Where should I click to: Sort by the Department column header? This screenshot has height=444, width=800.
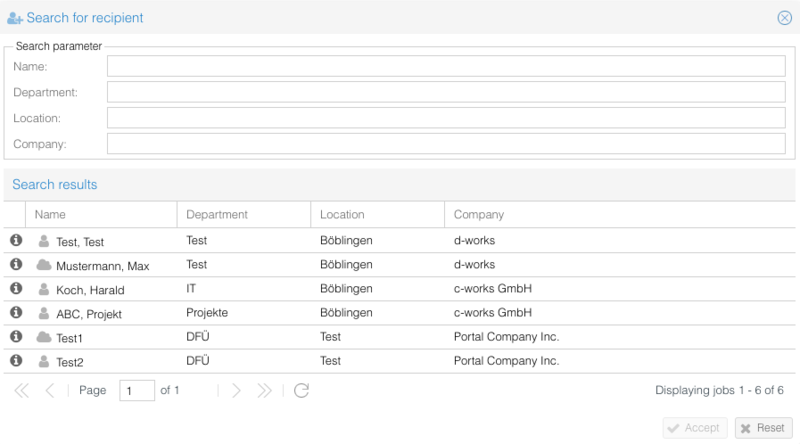click(x=243, y=215)
